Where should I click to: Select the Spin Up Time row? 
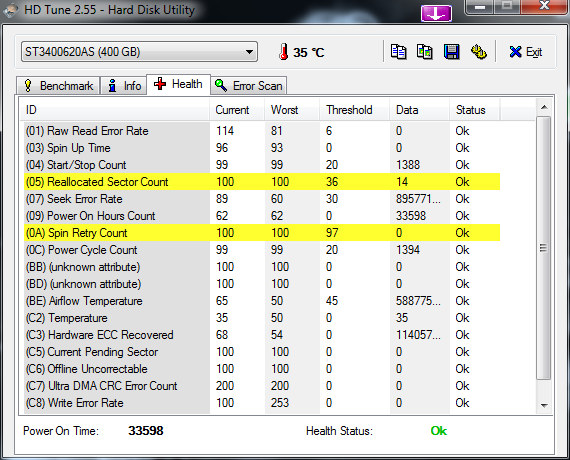262,148
